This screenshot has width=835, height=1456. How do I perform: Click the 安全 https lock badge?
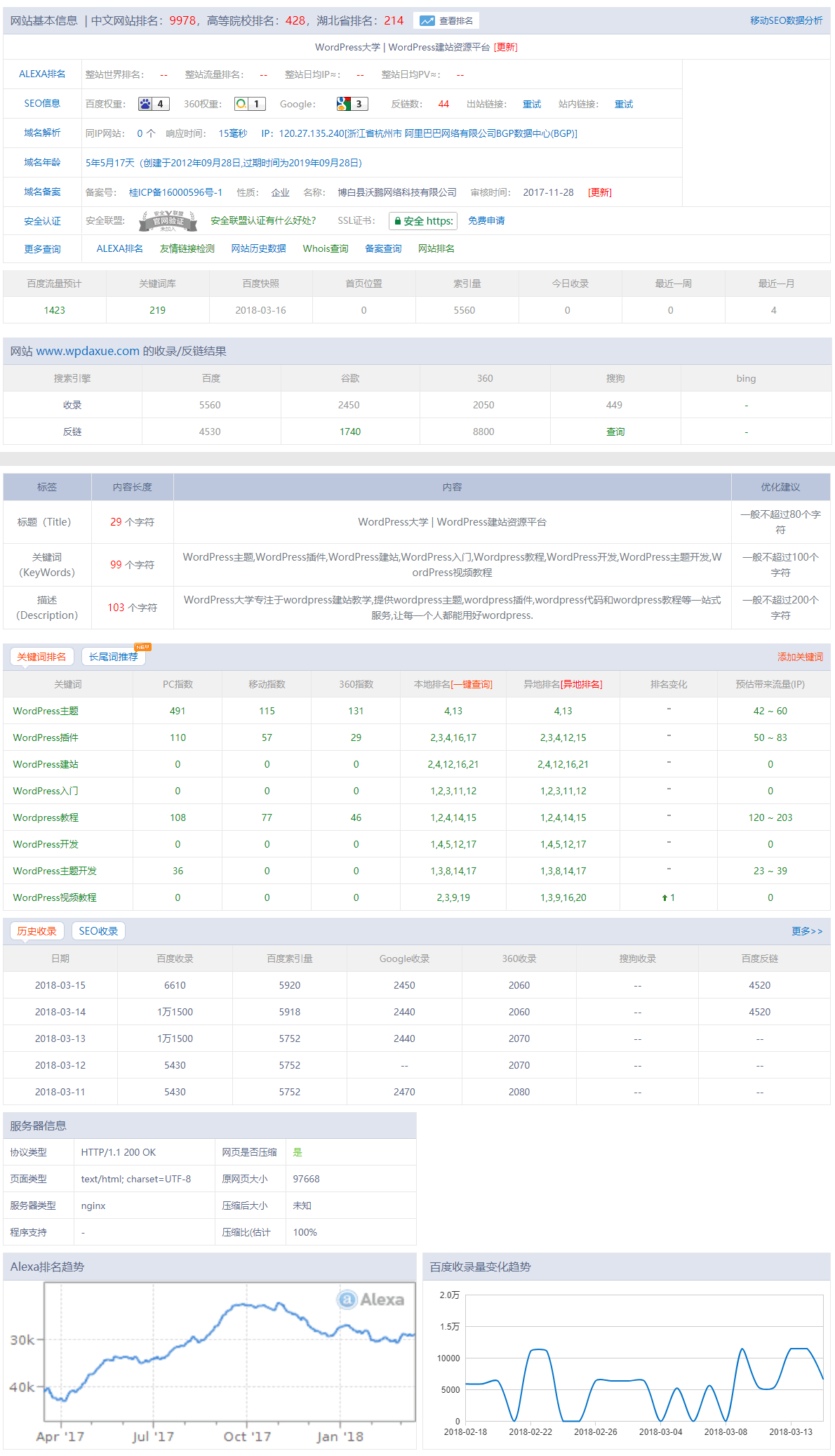(423, 221)
